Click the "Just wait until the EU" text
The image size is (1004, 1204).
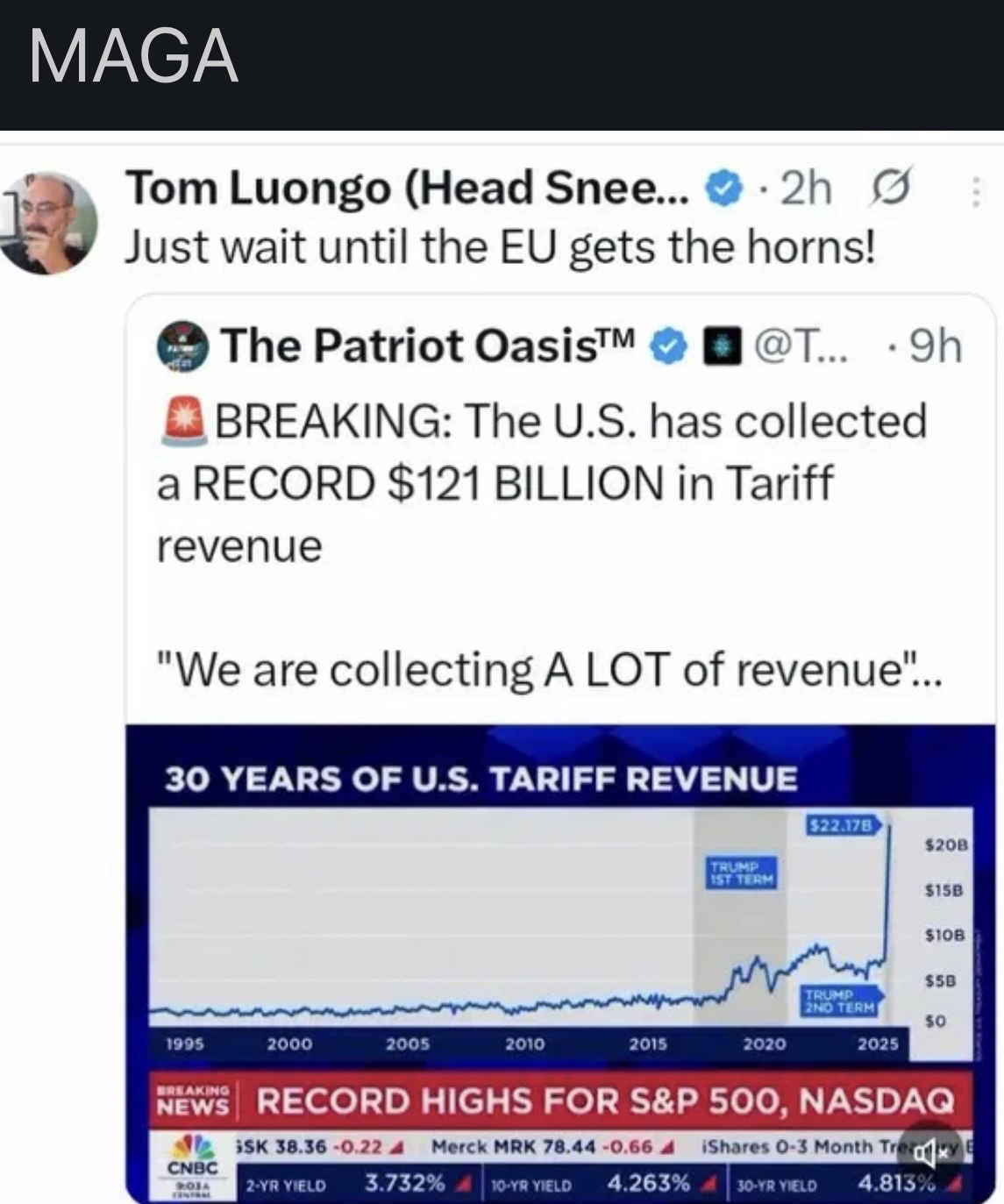point(500,246)
